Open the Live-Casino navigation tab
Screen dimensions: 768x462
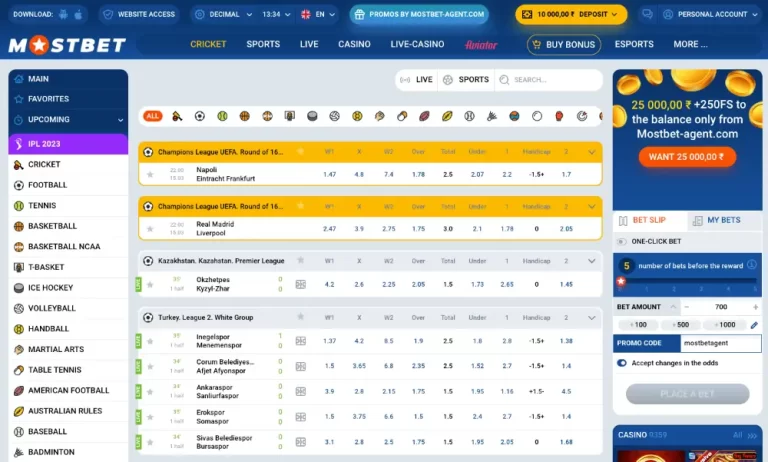click(417, 45)
